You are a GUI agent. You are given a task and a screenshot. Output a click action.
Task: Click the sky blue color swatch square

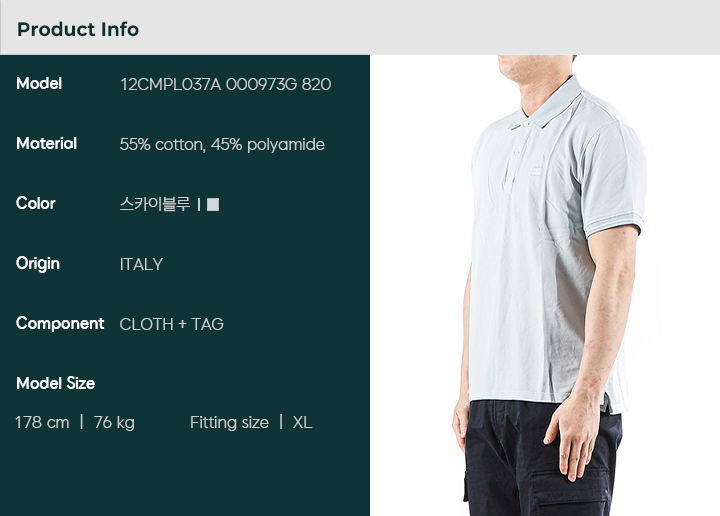click(x=213, y=204)
